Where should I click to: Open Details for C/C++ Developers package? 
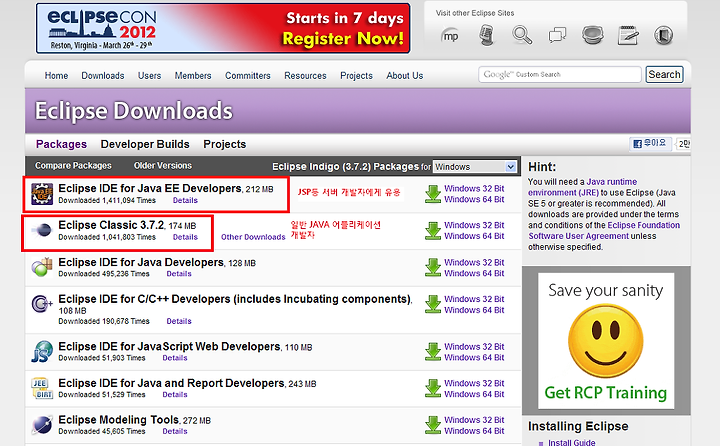click(x=179, y=321)
